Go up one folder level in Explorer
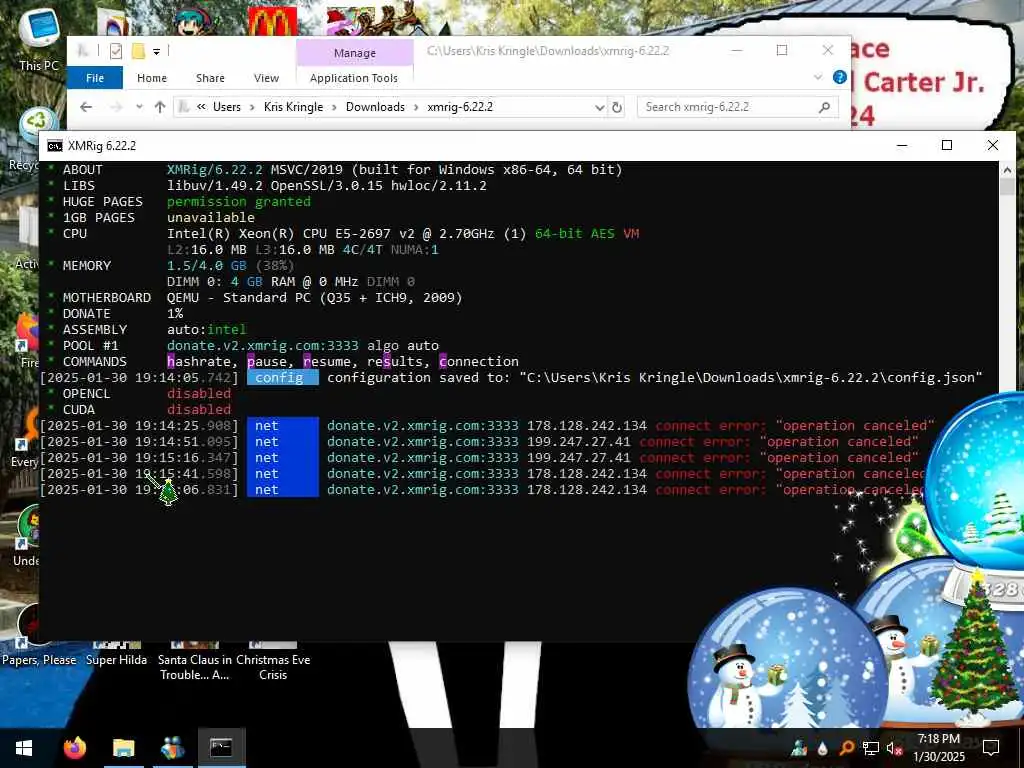The image size is (1024, 768). click(160, 107)
